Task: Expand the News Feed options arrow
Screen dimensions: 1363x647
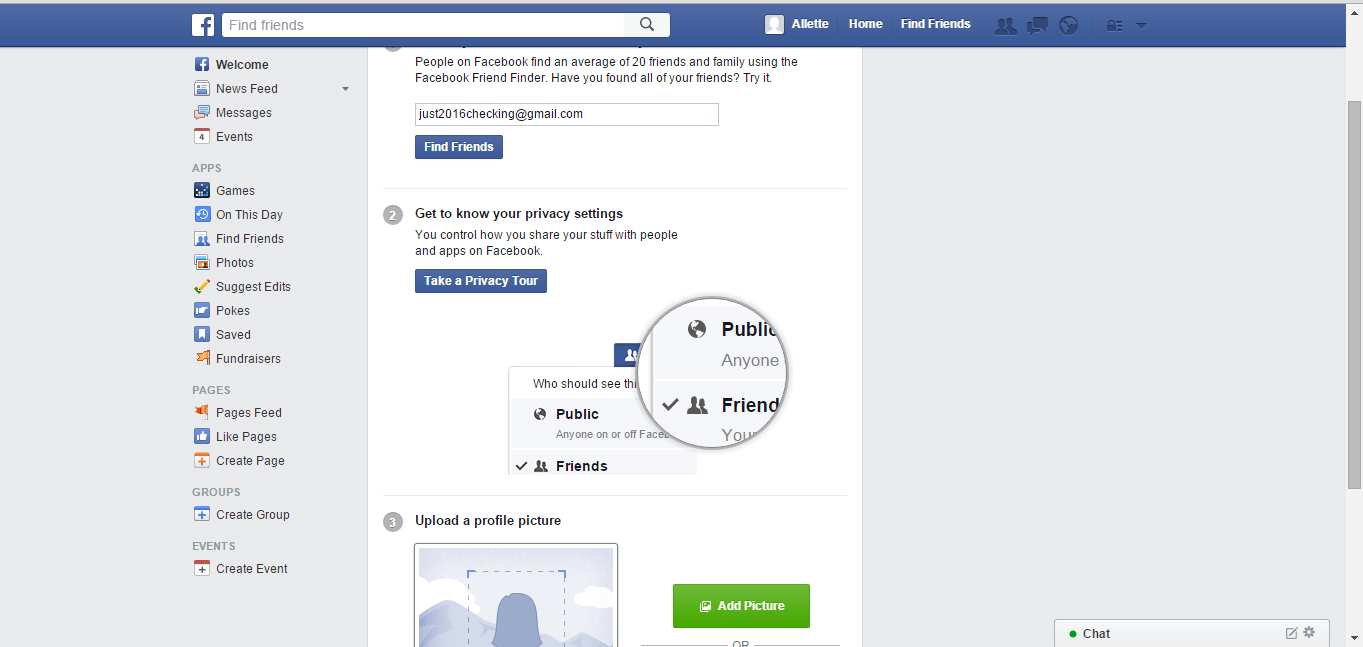Action: (x=345, y=89)
